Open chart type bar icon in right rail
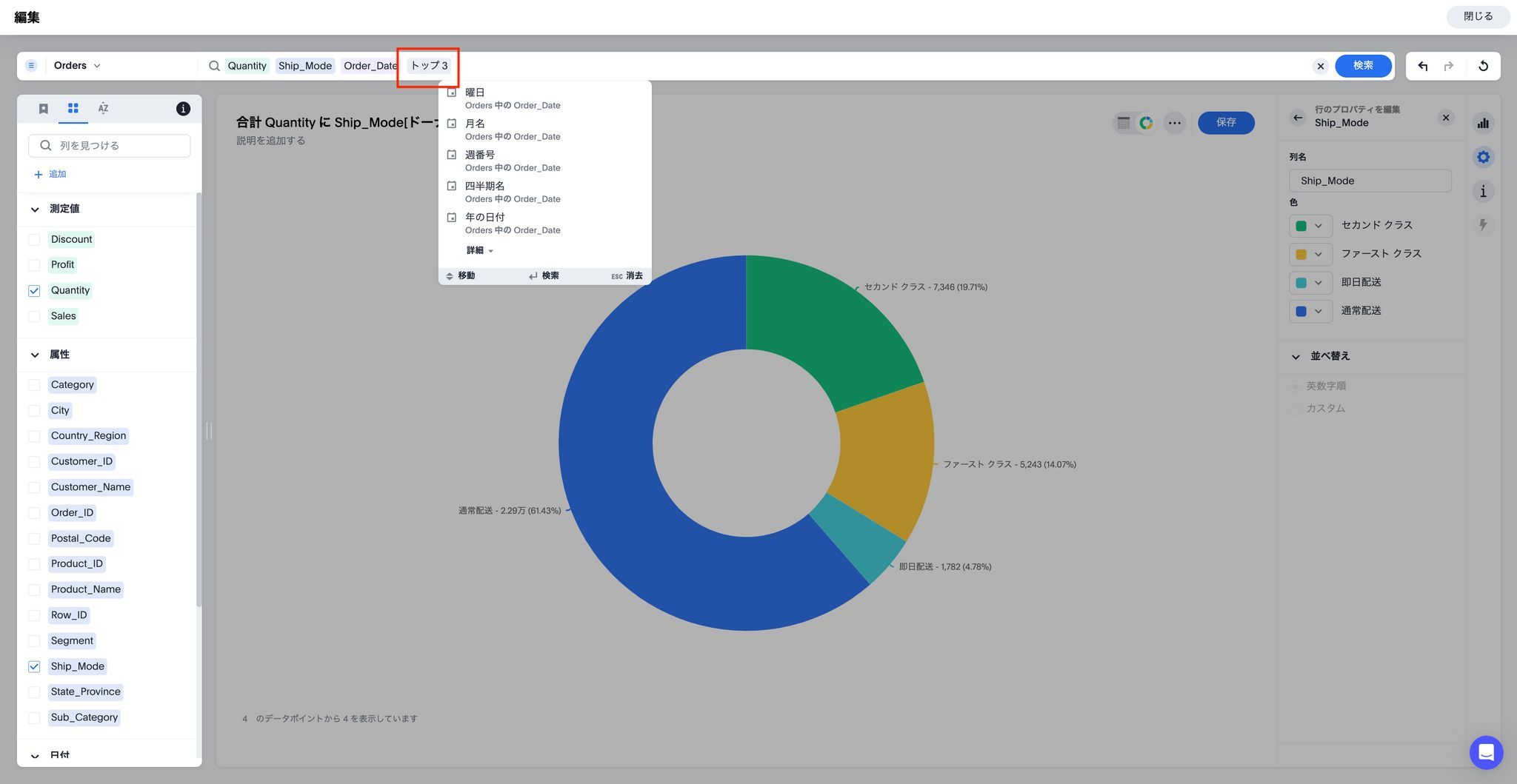 [1483, 123]
